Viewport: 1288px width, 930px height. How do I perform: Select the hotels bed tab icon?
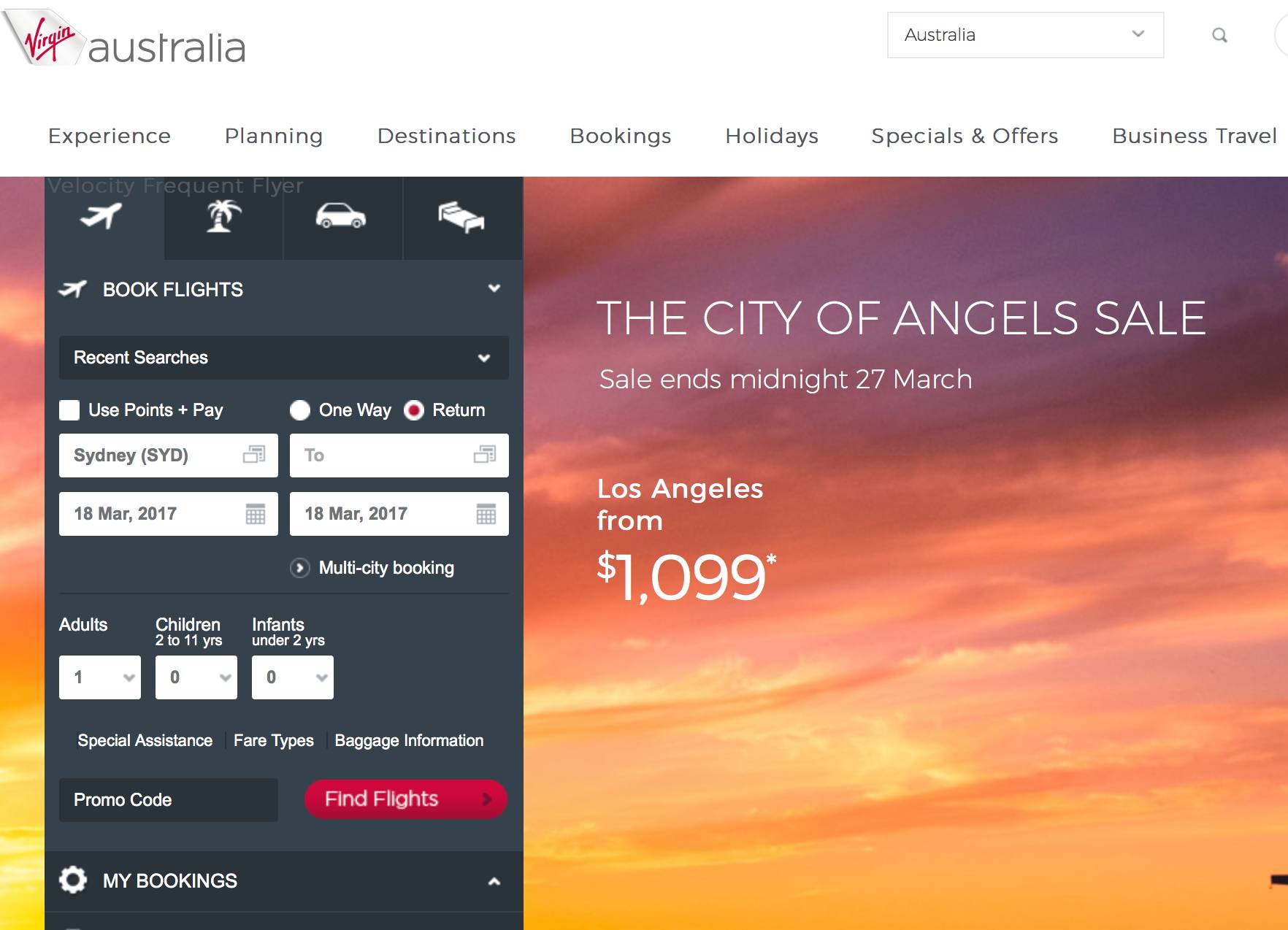pyautogui.click(x=461, y=218)
